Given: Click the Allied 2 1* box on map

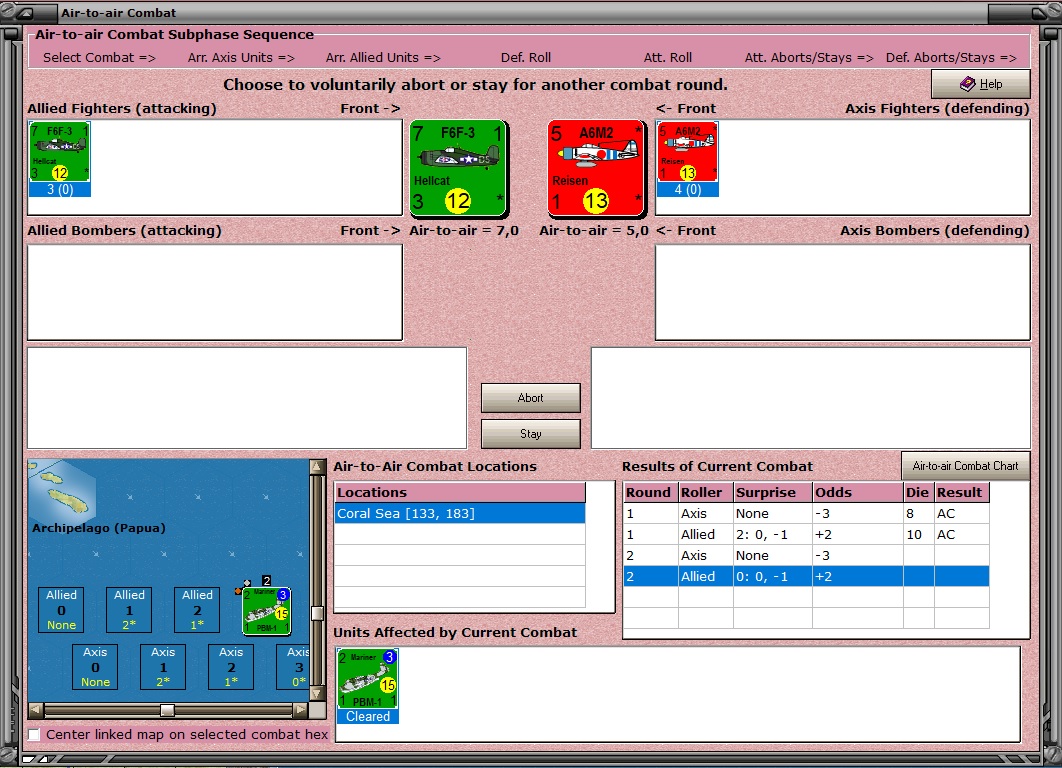Looking at the screenshot, I should pos(197,610).
